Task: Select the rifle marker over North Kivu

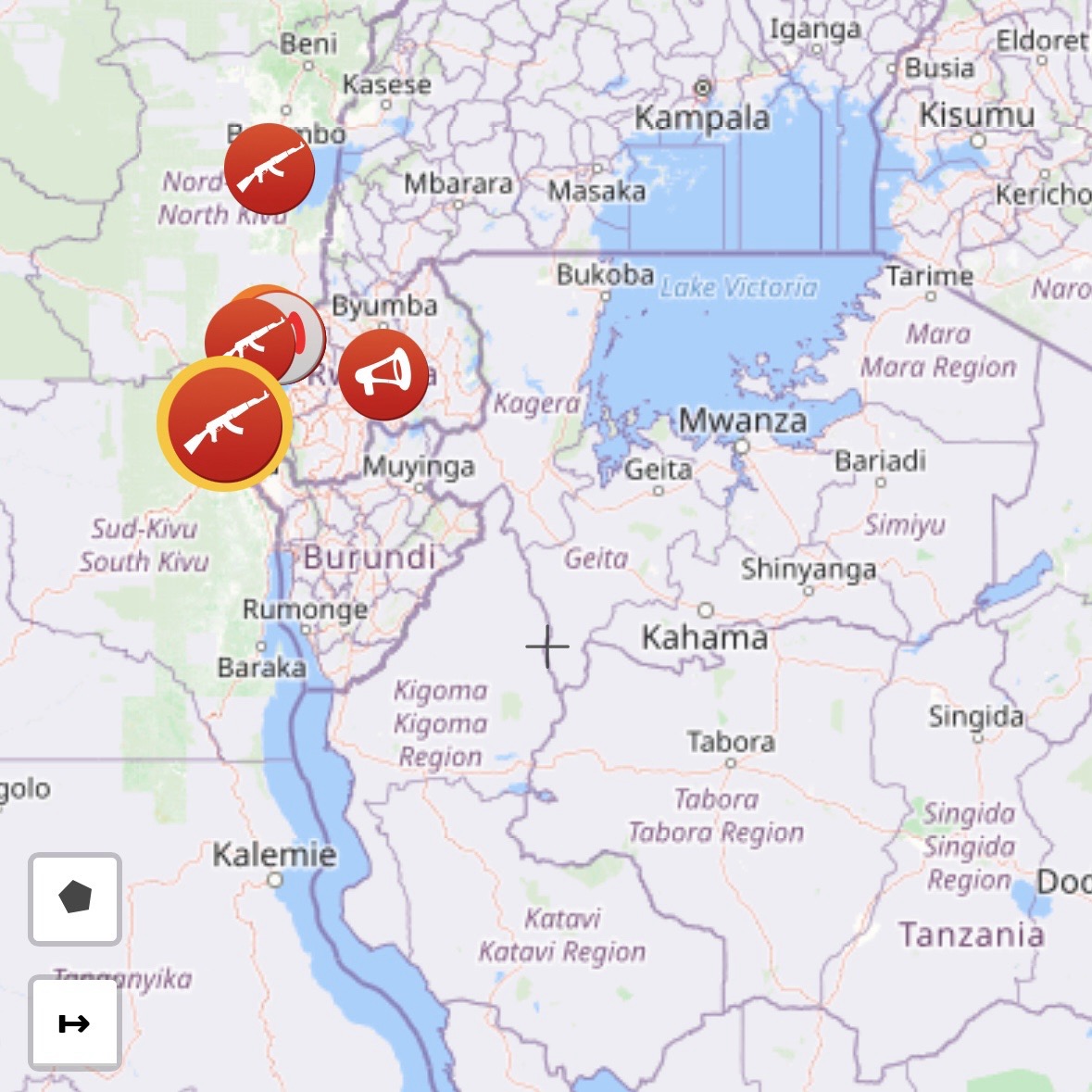Action: (270, 169)
